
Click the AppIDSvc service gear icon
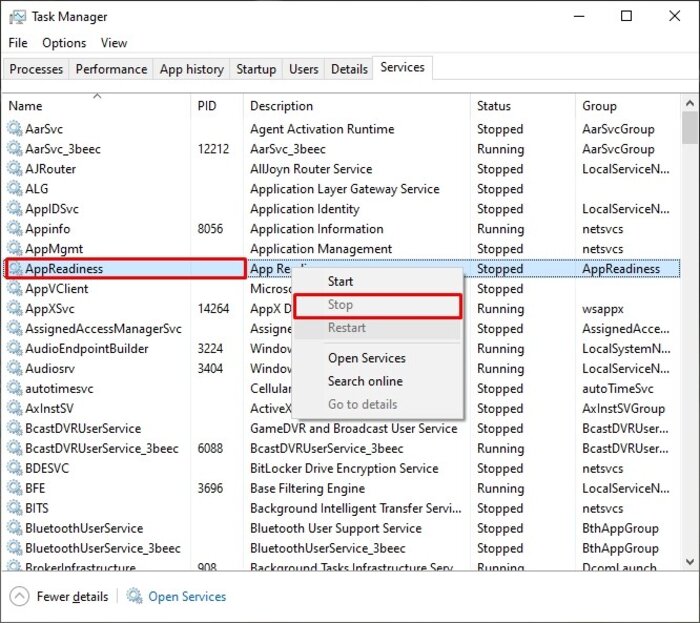(x=15, y=208)
